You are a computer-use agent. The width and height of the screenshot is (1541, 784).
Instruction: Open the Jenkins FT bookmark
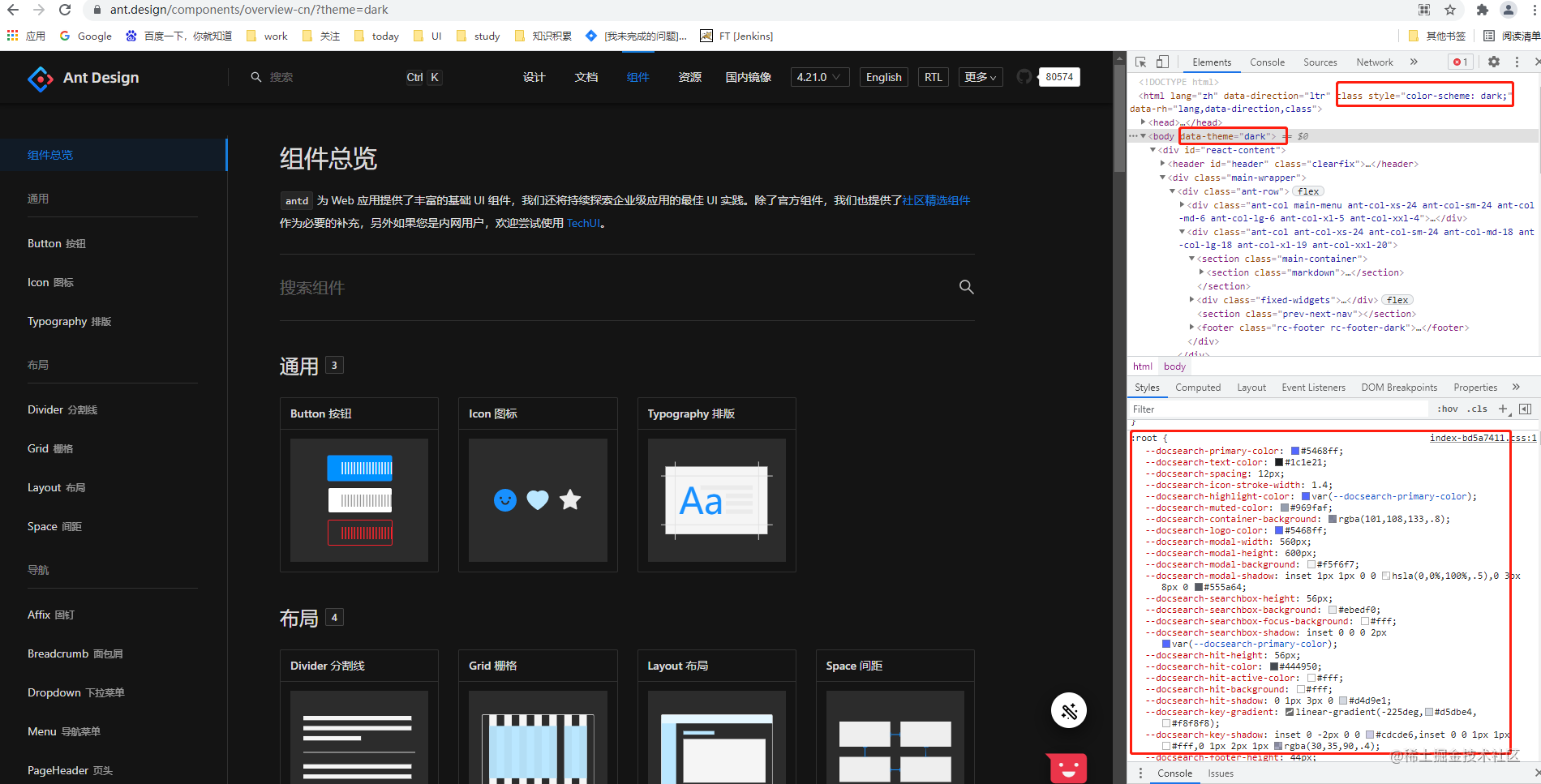click(x=736, y=36)
